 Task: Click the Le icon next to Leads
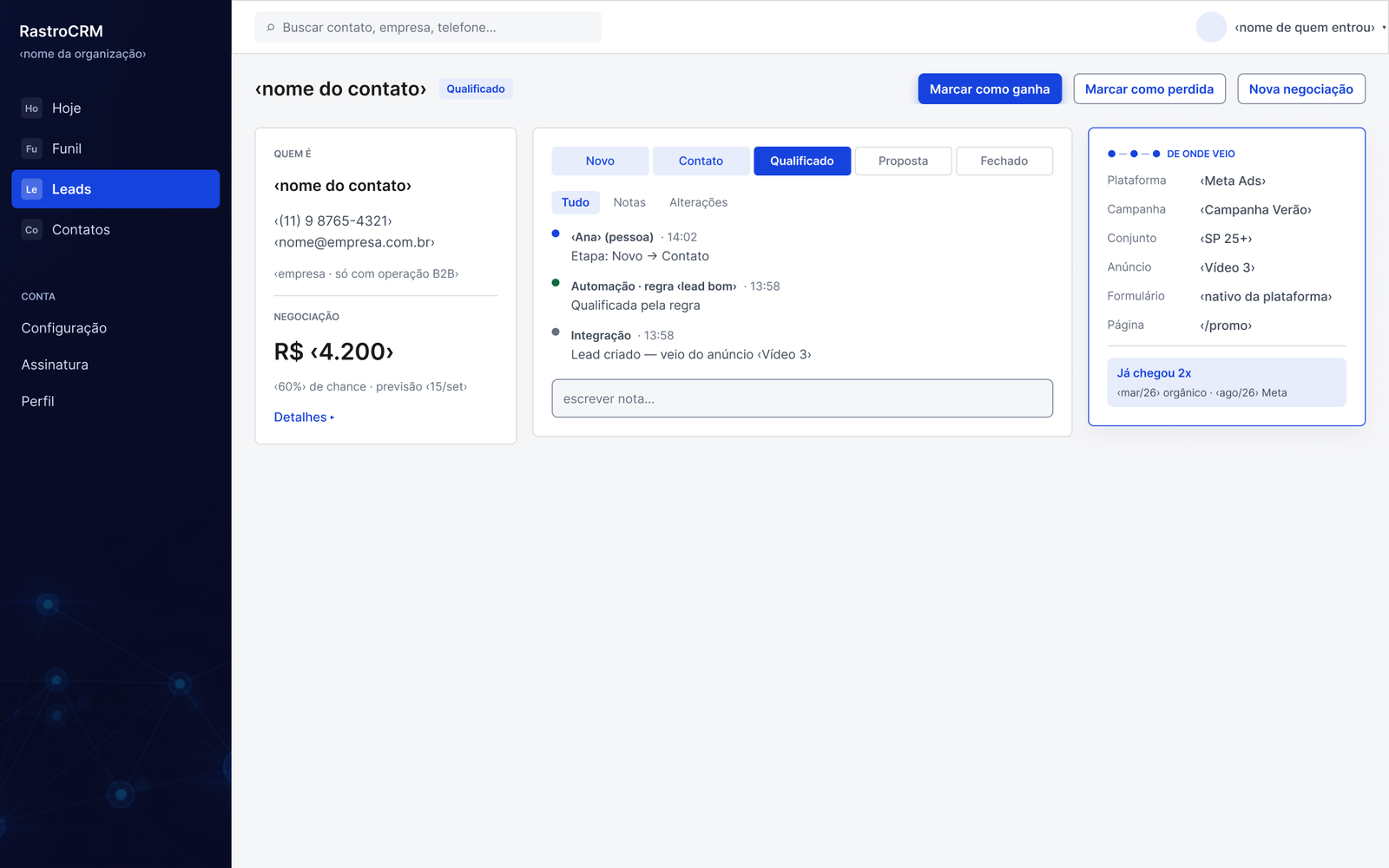tap(31, 189)
